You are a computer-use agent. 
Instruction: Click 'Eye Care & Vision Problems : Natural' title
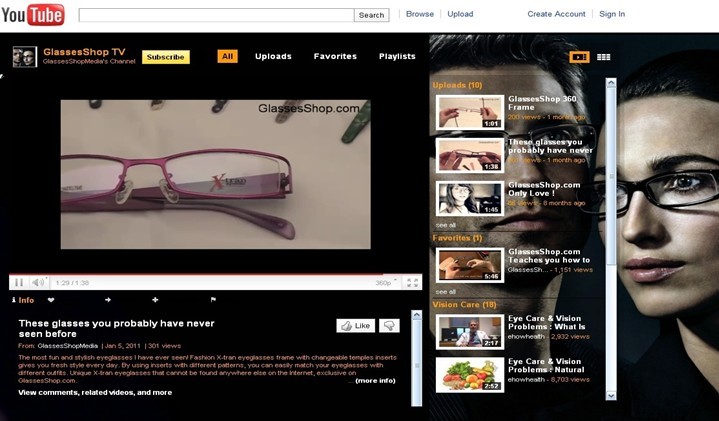[546, 366]
